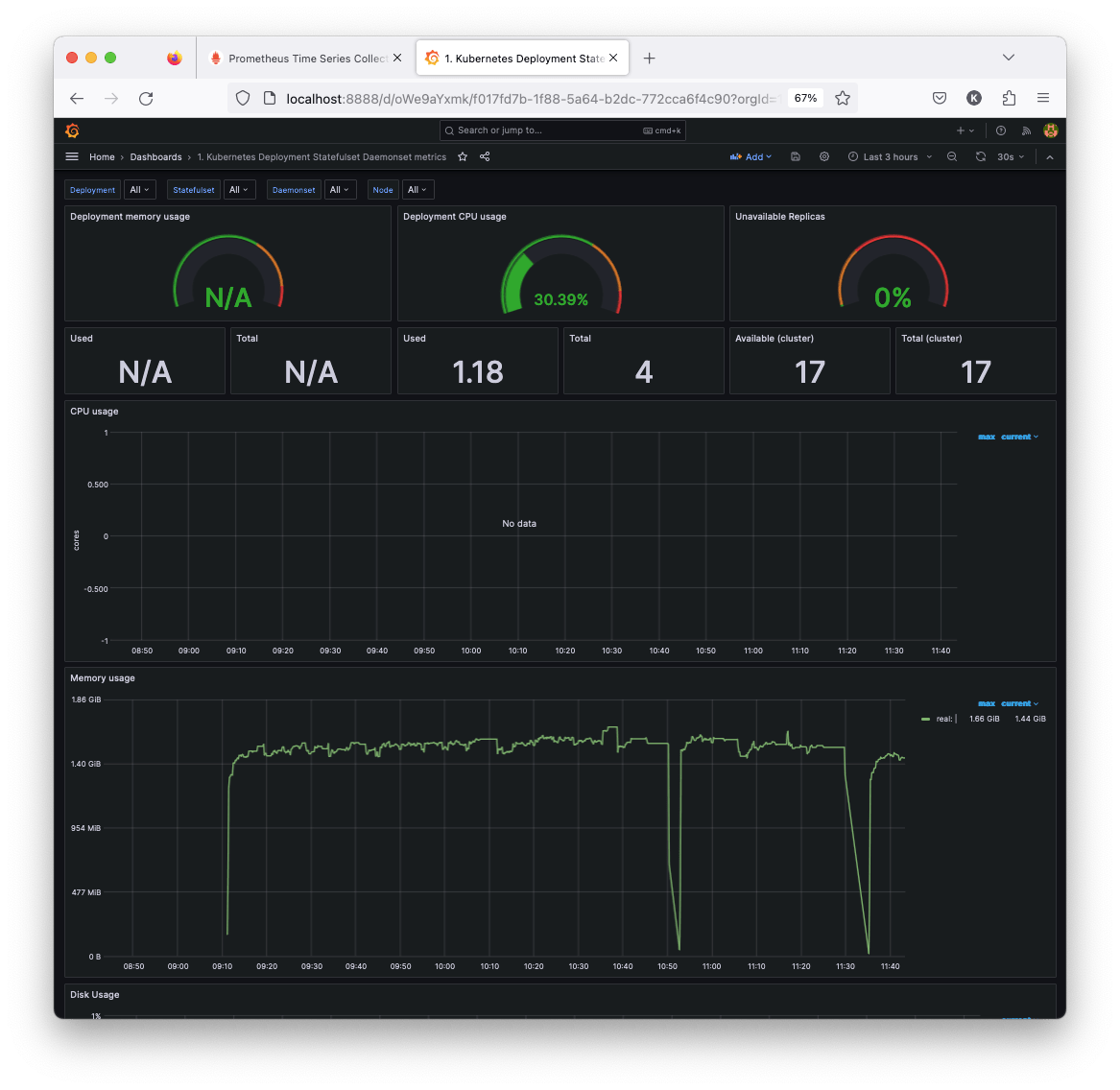This screenshot has width=1120, height=1090.
Task: Open the refresh interval 30s dropdown
Action: click(1008, 156)
